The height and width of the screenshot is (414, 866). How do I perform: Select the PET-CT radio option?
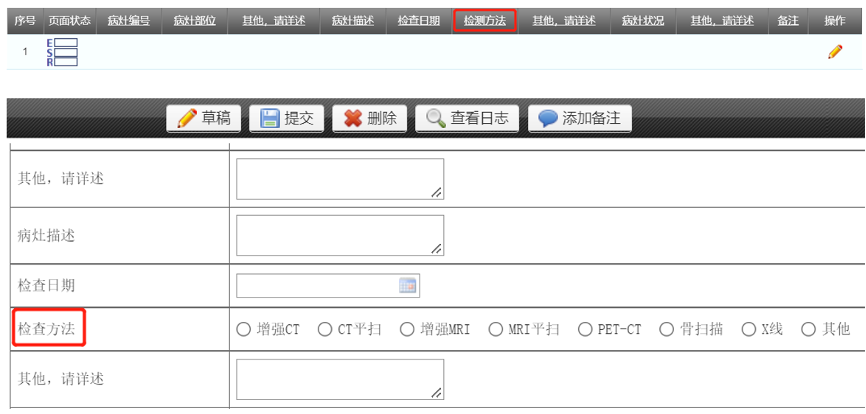point(585,330)
